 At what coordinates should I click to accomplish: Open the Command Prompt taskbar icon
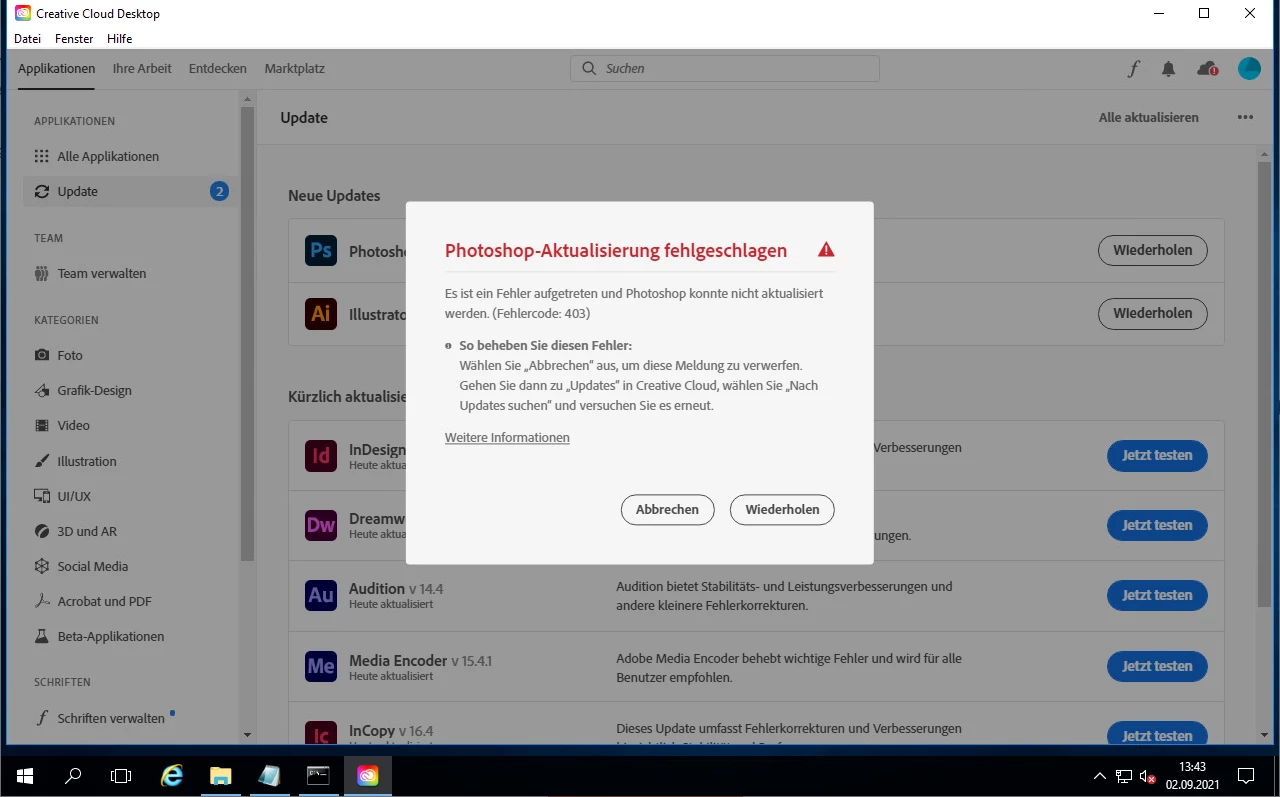click(318, 775)
